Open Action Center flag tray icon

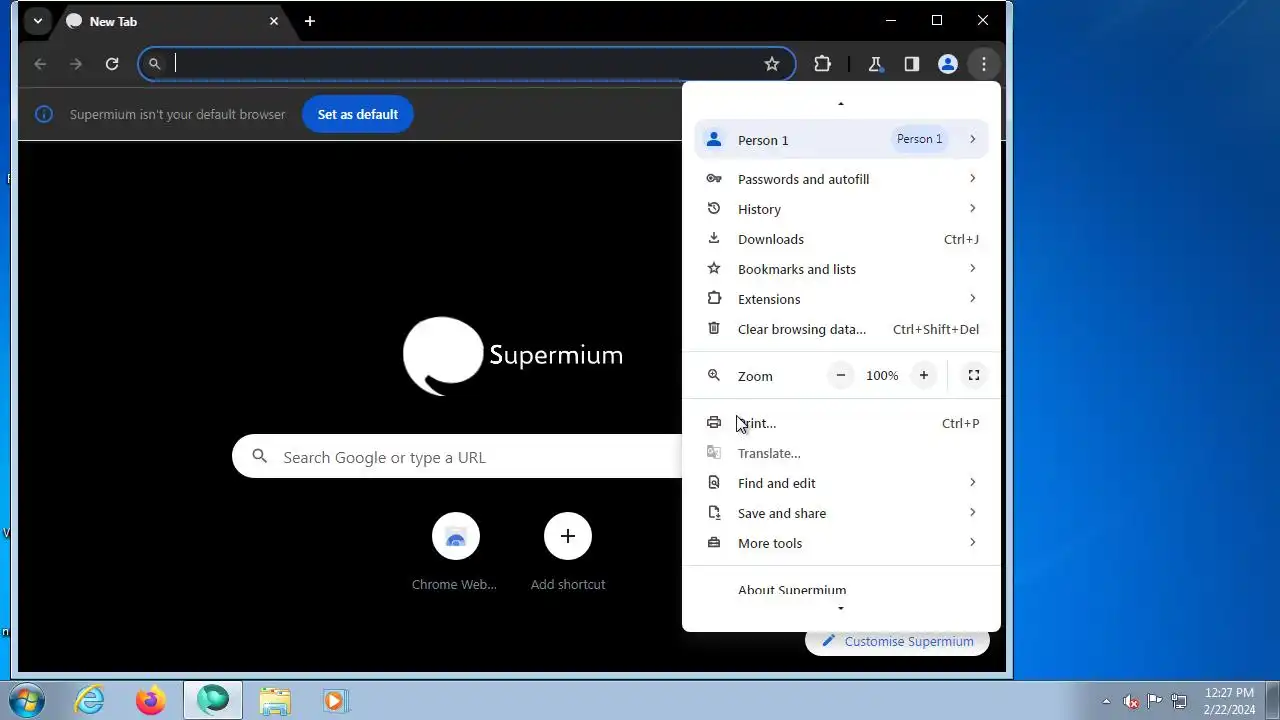point(1154,701)
